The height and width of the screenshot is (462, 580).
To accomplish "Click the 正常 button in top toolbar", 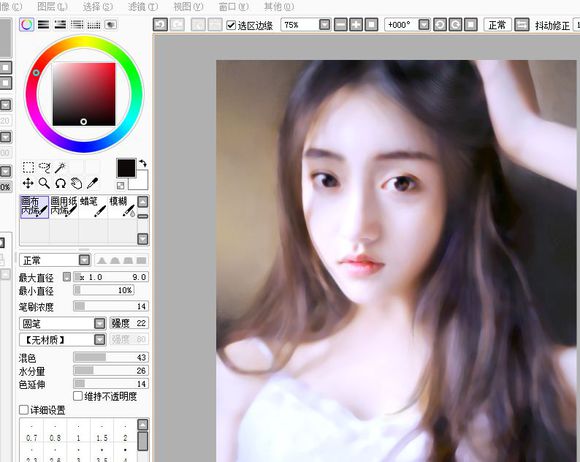I will pos(497,25).
